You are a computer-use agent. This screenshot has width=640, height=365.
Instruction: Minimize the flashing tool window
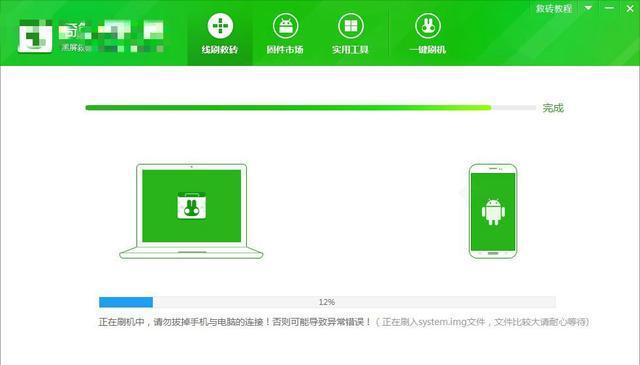point(609,8)
